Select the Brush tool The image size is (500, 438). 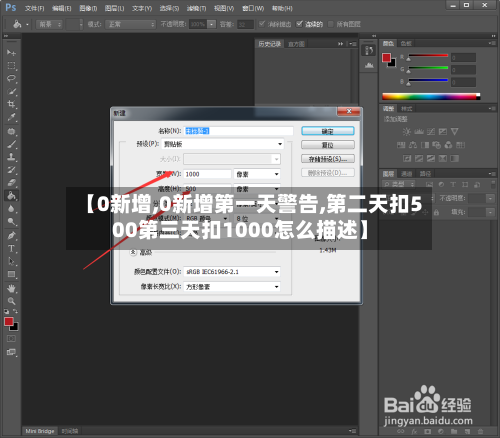point(11,144)
